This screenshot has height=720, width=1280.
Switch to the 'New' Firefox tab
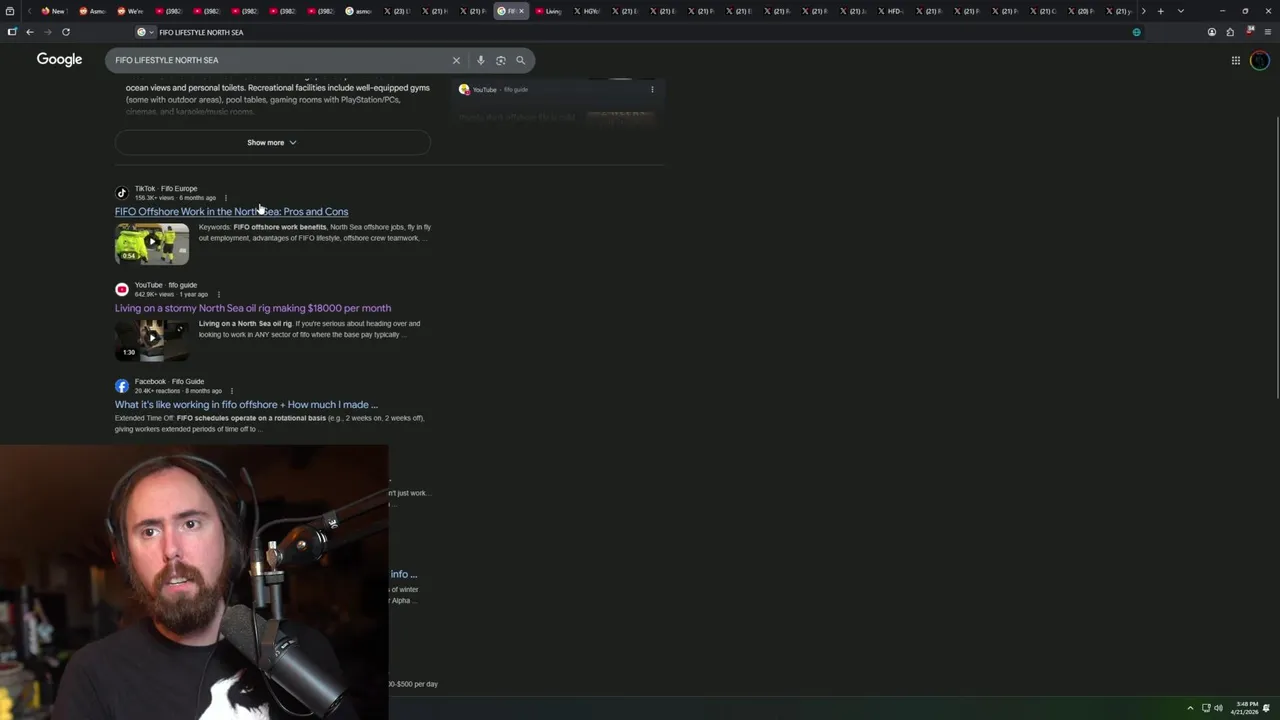pyautogui.click(x=53, y=11)
